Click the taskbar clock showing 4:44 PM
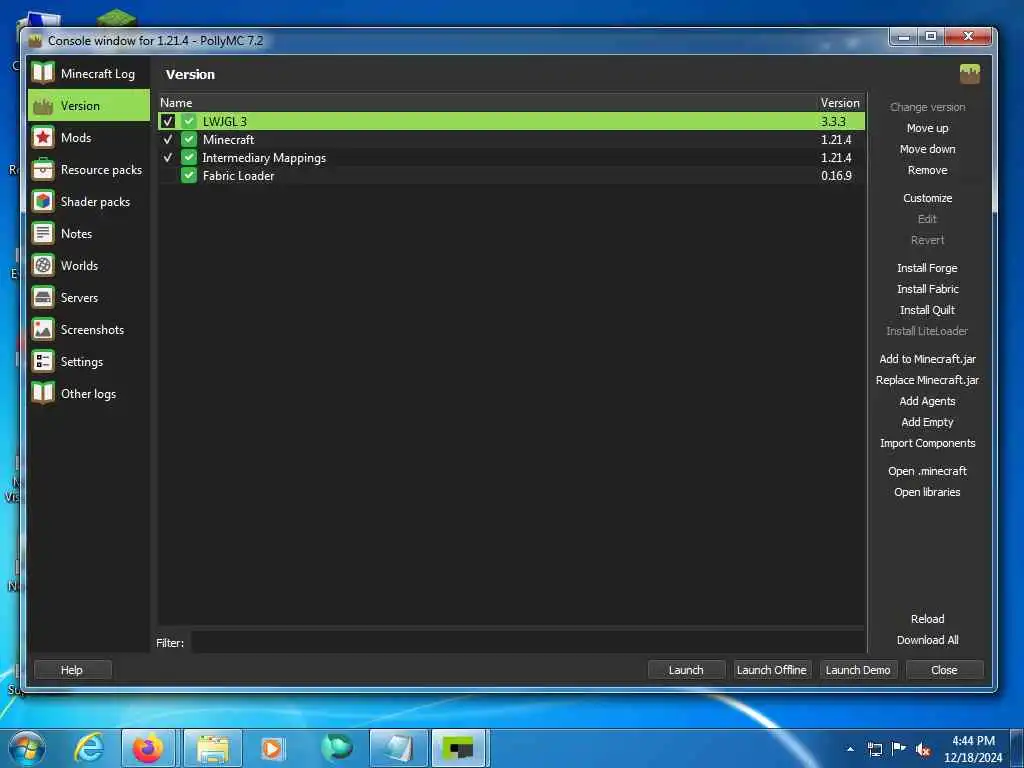 (973, 749)
